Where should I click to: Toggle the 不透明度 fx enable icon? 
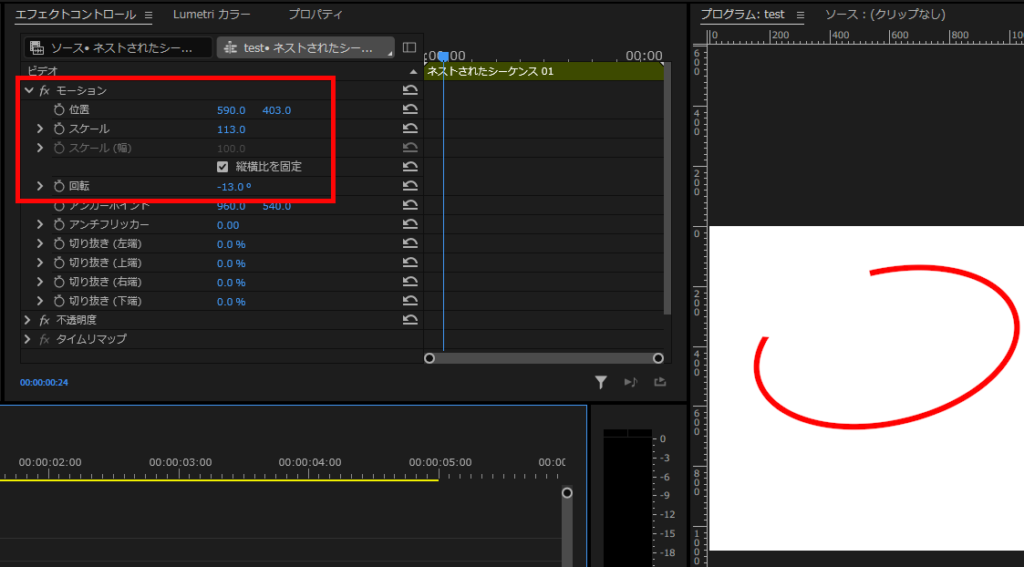44,320
